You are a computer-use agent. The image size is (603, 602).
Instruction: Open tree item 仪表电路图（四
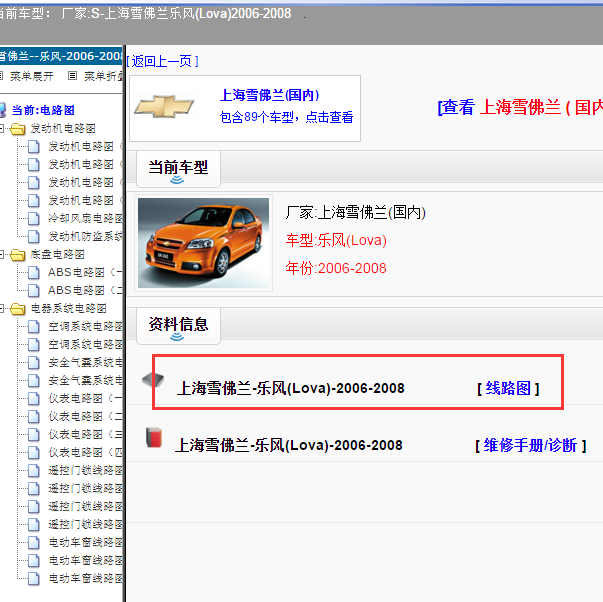(x=85, y=452)
